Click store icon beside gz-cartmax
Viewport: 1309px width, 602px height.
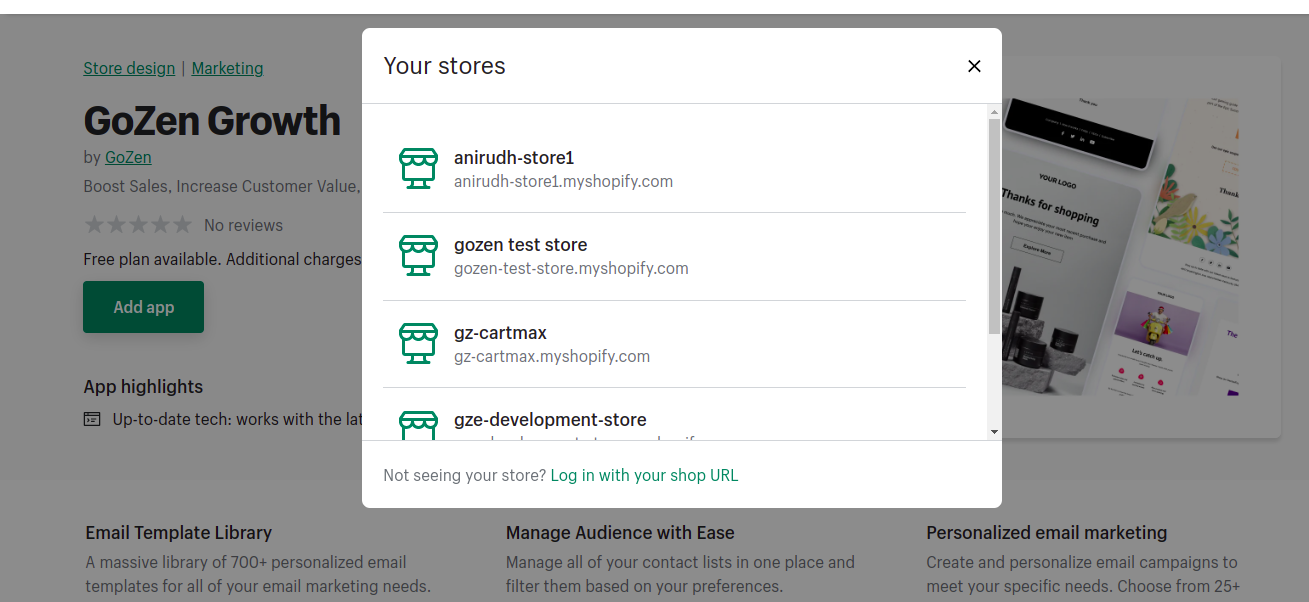pos(418,344)
